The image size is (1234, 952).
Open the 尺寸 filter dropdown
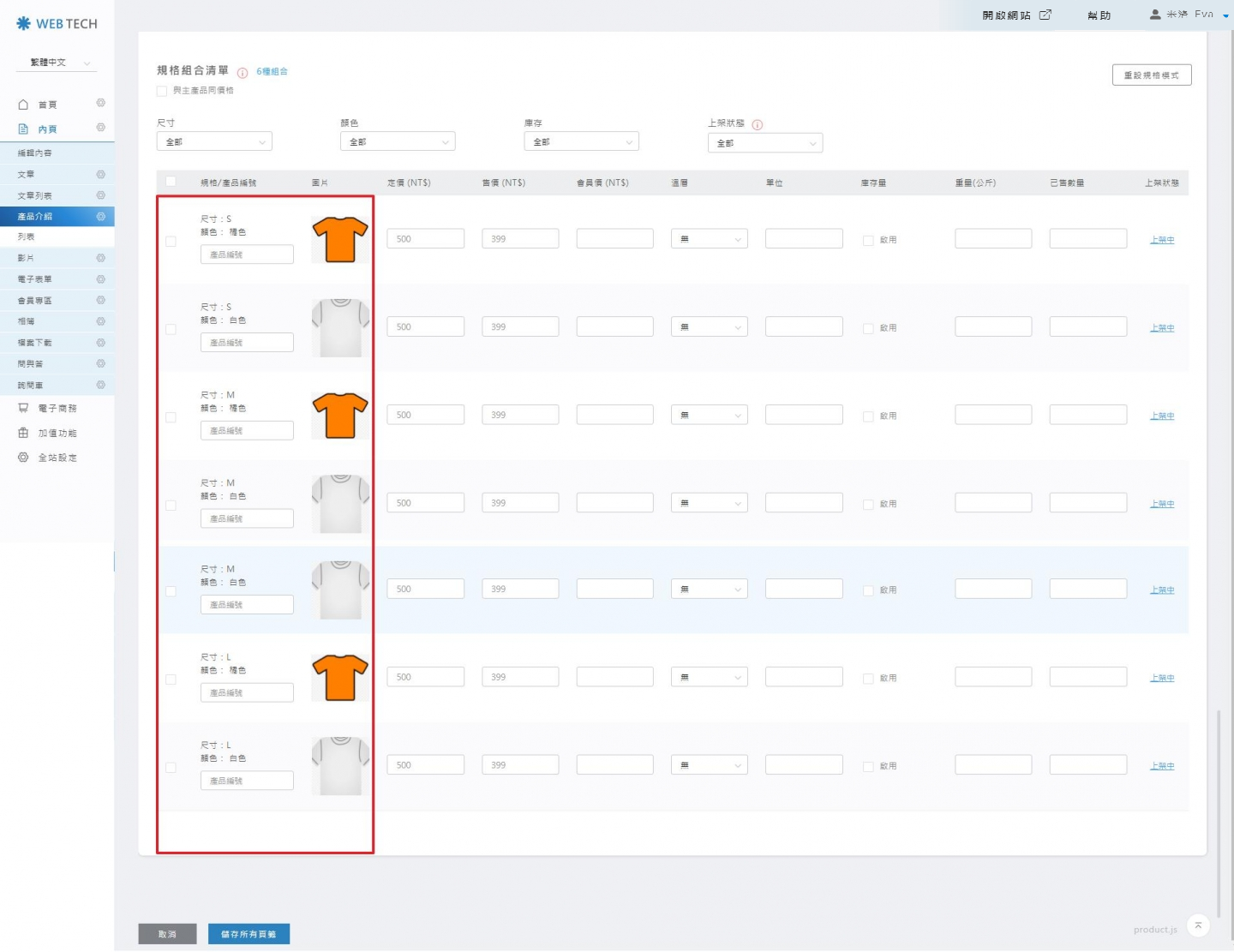click(214, 142)
